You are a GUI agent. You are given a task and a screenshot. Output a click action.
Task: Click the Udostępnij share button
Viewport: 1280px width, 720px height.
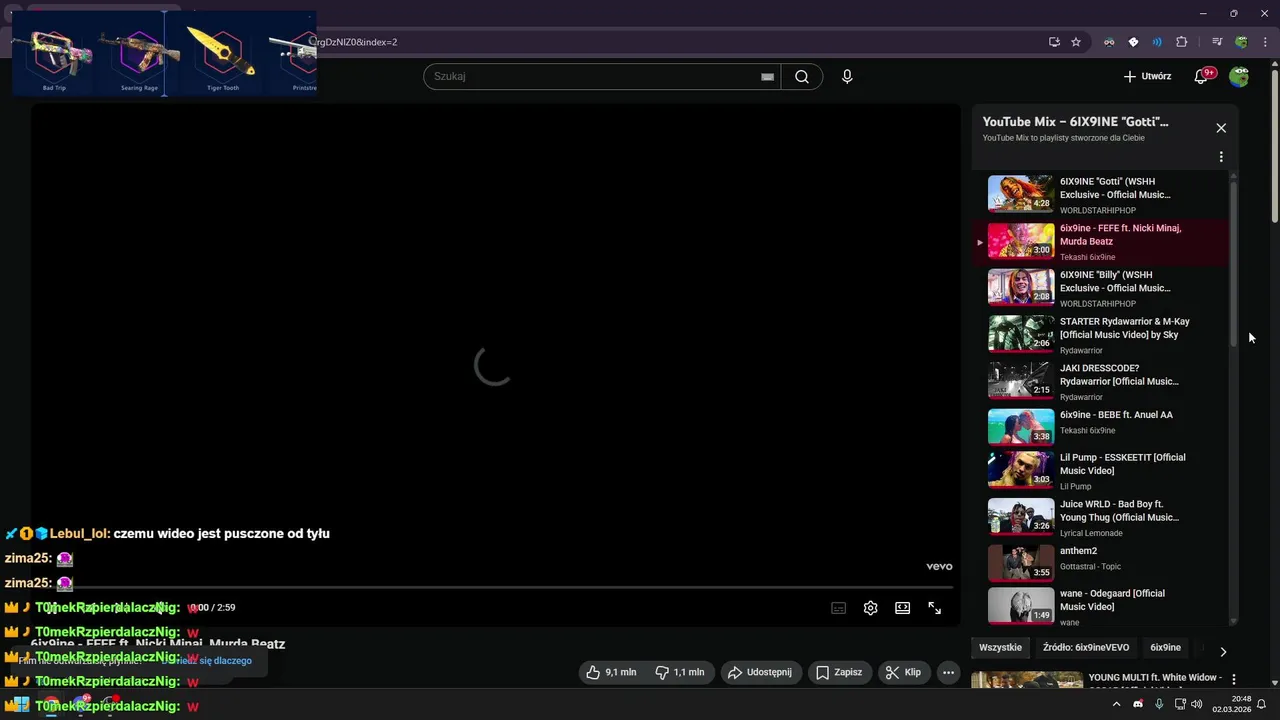[x=760, y=673]
